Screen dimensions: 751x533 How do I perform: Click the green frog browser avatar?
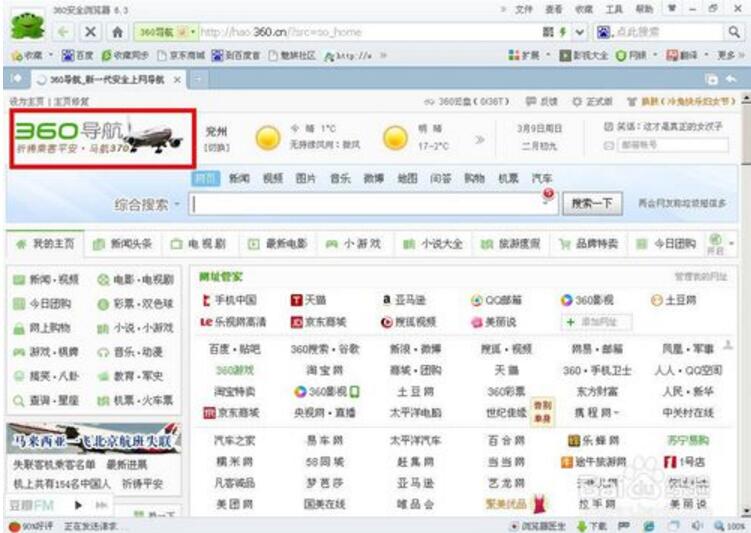point(28,25)
